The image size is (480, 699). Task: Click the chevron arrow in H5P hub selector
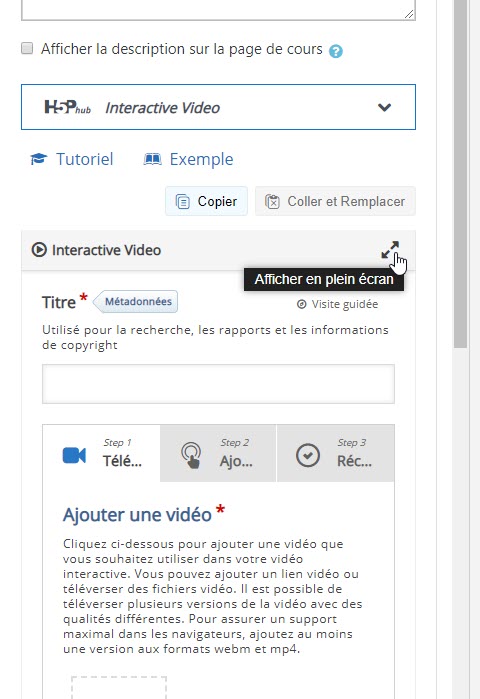pos(384,107)
